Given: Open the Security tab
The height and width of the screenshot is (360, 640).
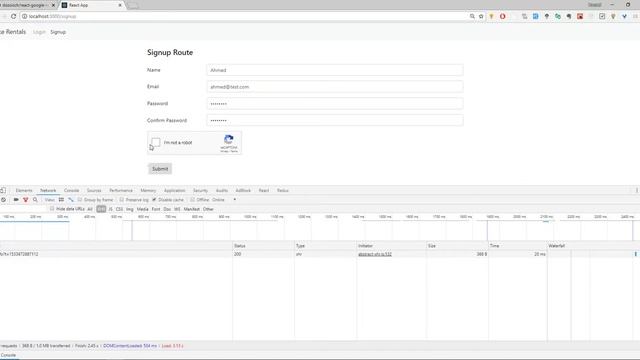Looking at the screenshot, I should [200, 190].
